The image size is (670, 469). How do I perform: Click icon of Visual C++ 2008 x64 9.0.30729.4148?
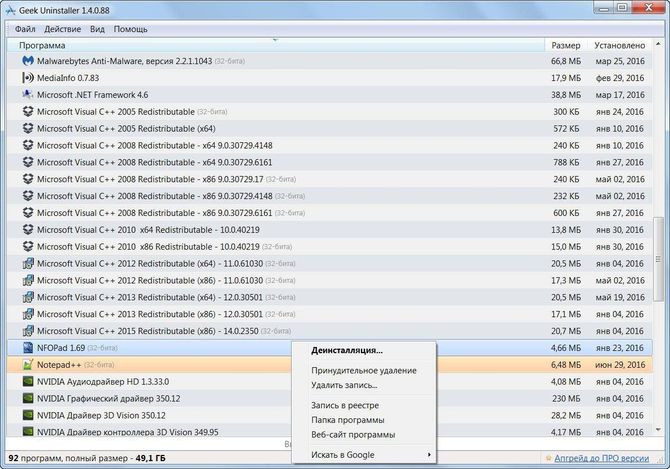coord(28,145)
